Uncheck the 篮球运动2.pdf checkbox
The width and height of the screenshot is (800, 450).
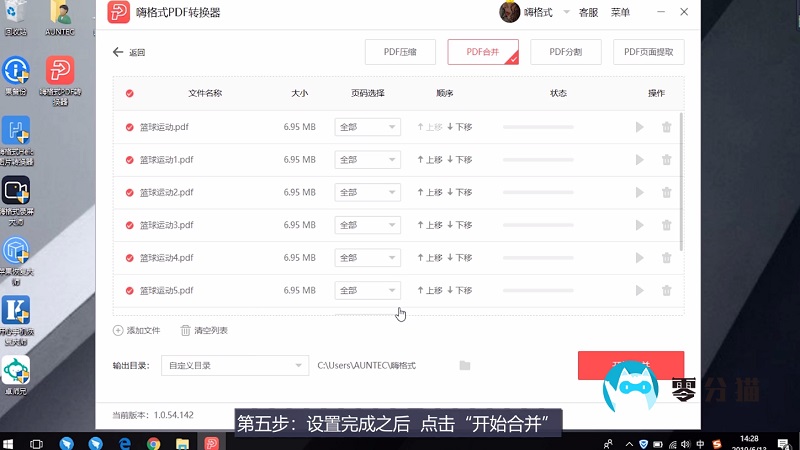130,192
